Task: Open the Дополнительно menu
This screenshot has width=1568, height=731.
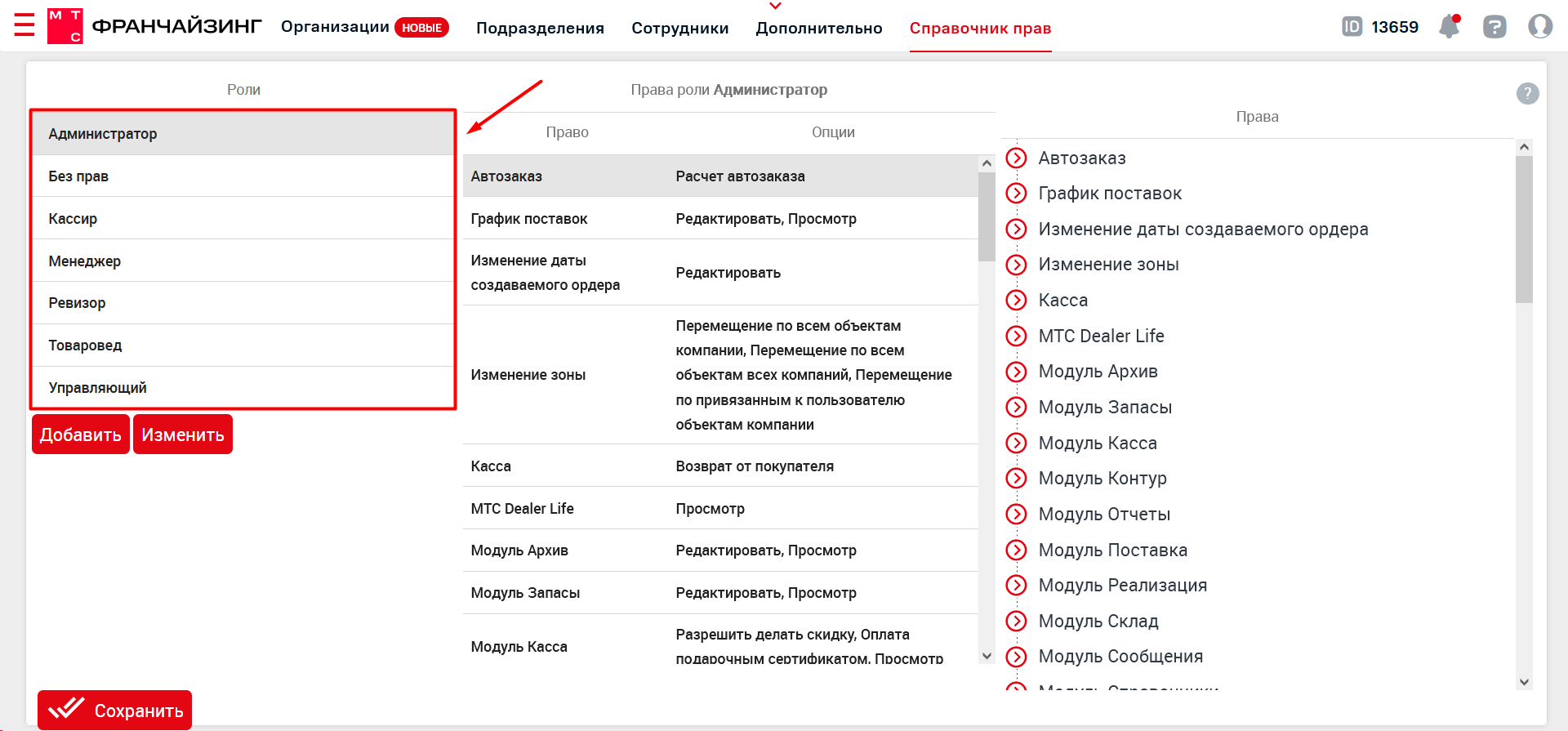Action: point(819,28)
